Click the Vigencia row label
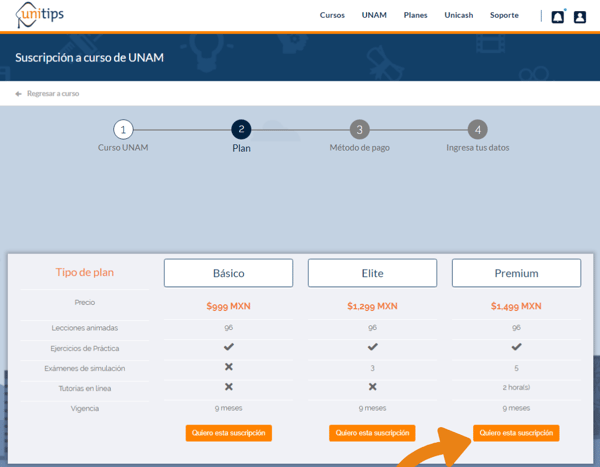Screen dimensions: 600x467 tap(85, 408)
